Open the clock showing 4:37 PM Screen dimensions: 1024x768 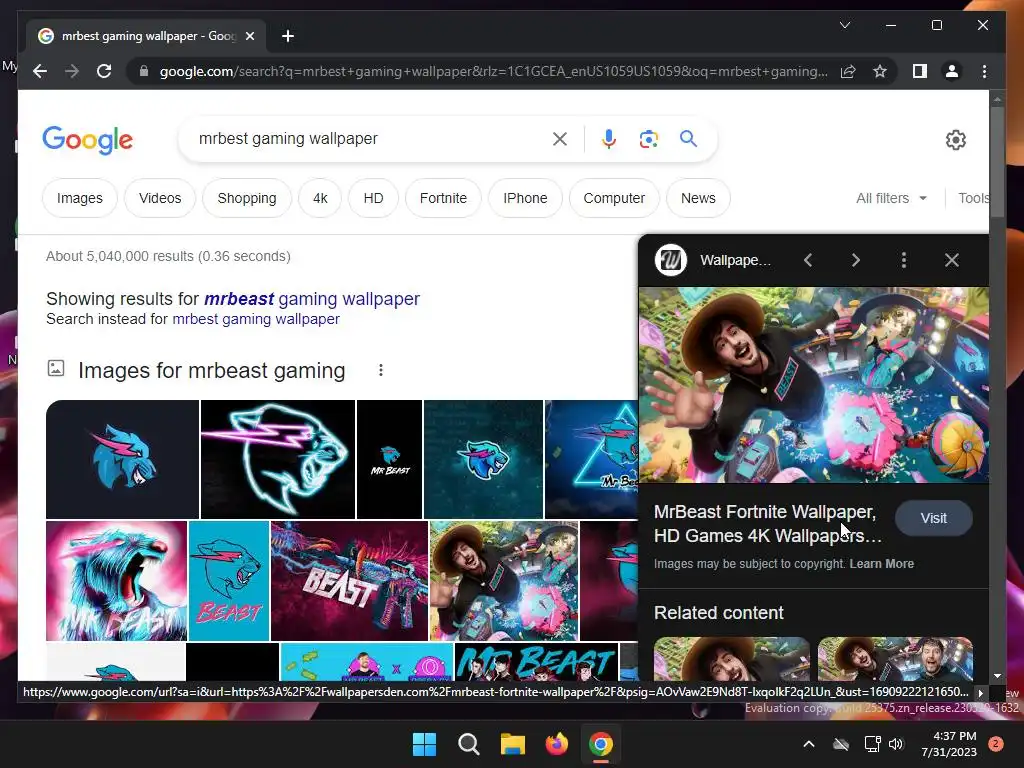tap(949, 744)
